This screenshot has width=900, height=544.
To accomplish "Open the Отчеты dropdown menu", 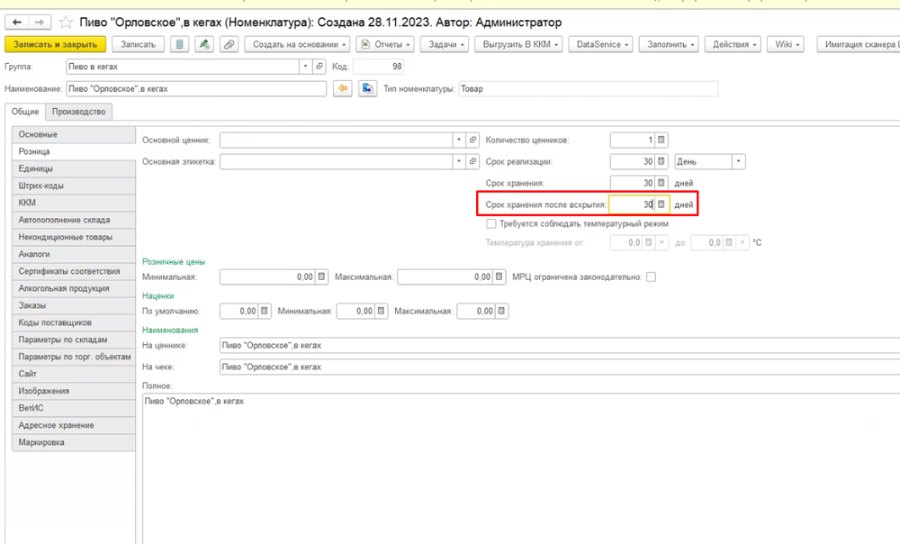I will pyautogui.click(x=385, y=44).
